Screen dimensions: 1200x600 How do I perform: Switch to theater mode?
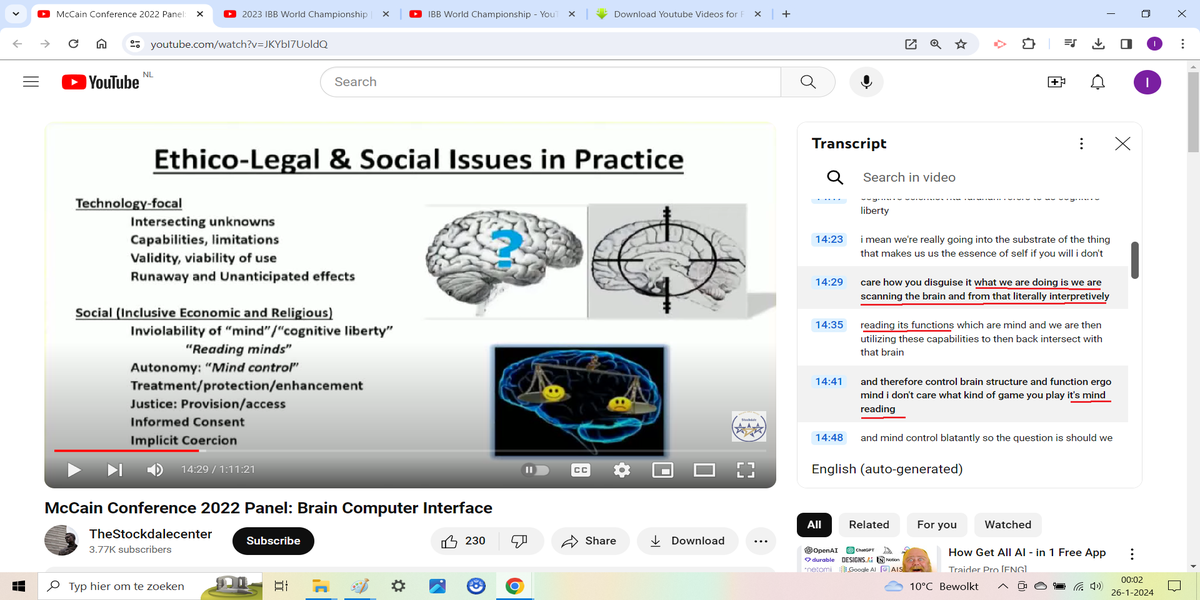tap(704, 470)
